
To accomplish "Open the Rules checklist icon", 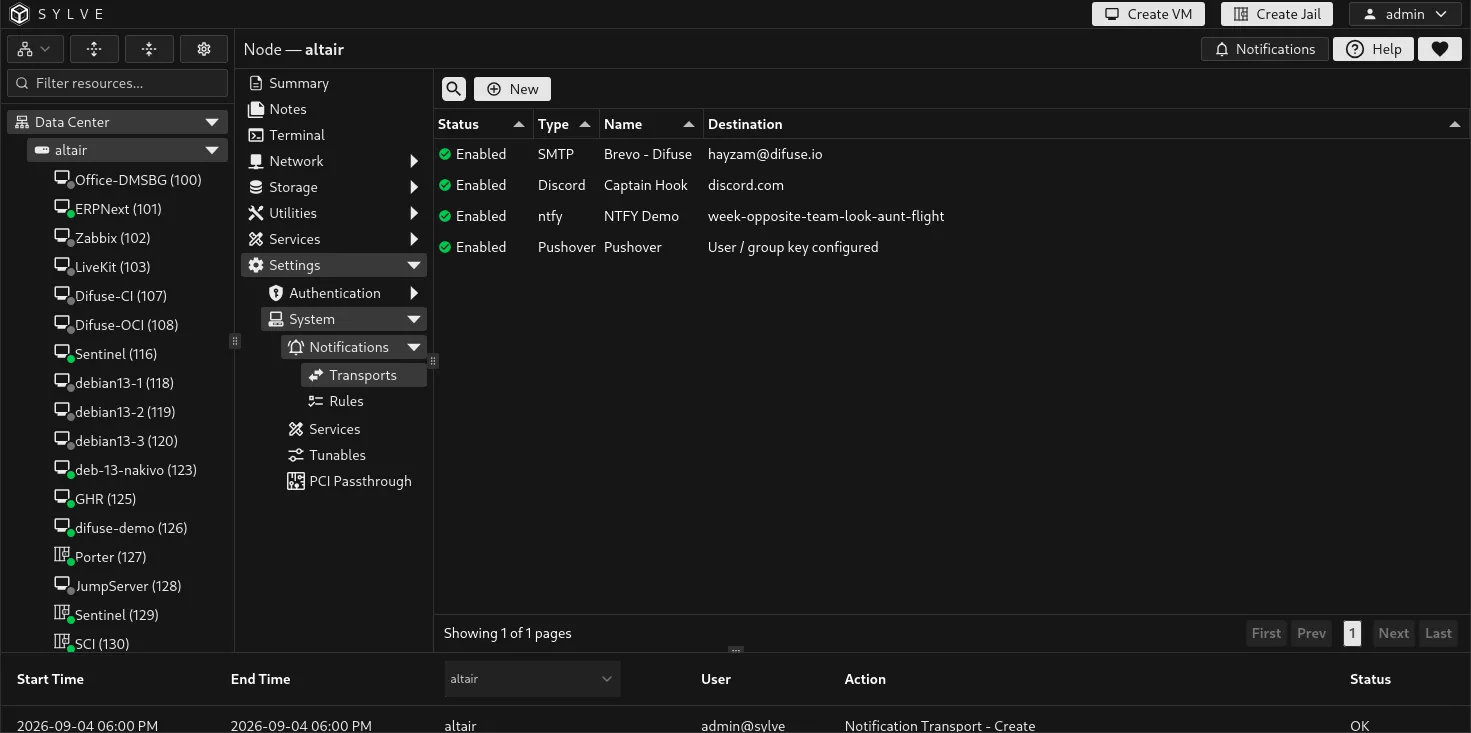I will [x=316, y=401].
